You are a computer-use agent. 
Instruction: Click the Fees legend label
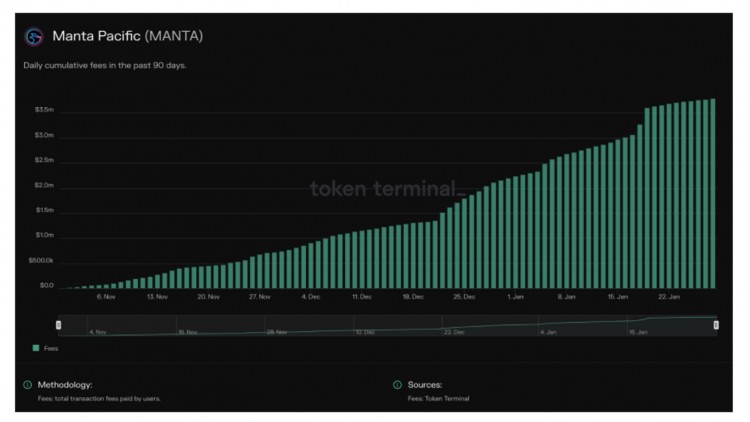coord(51,348)
